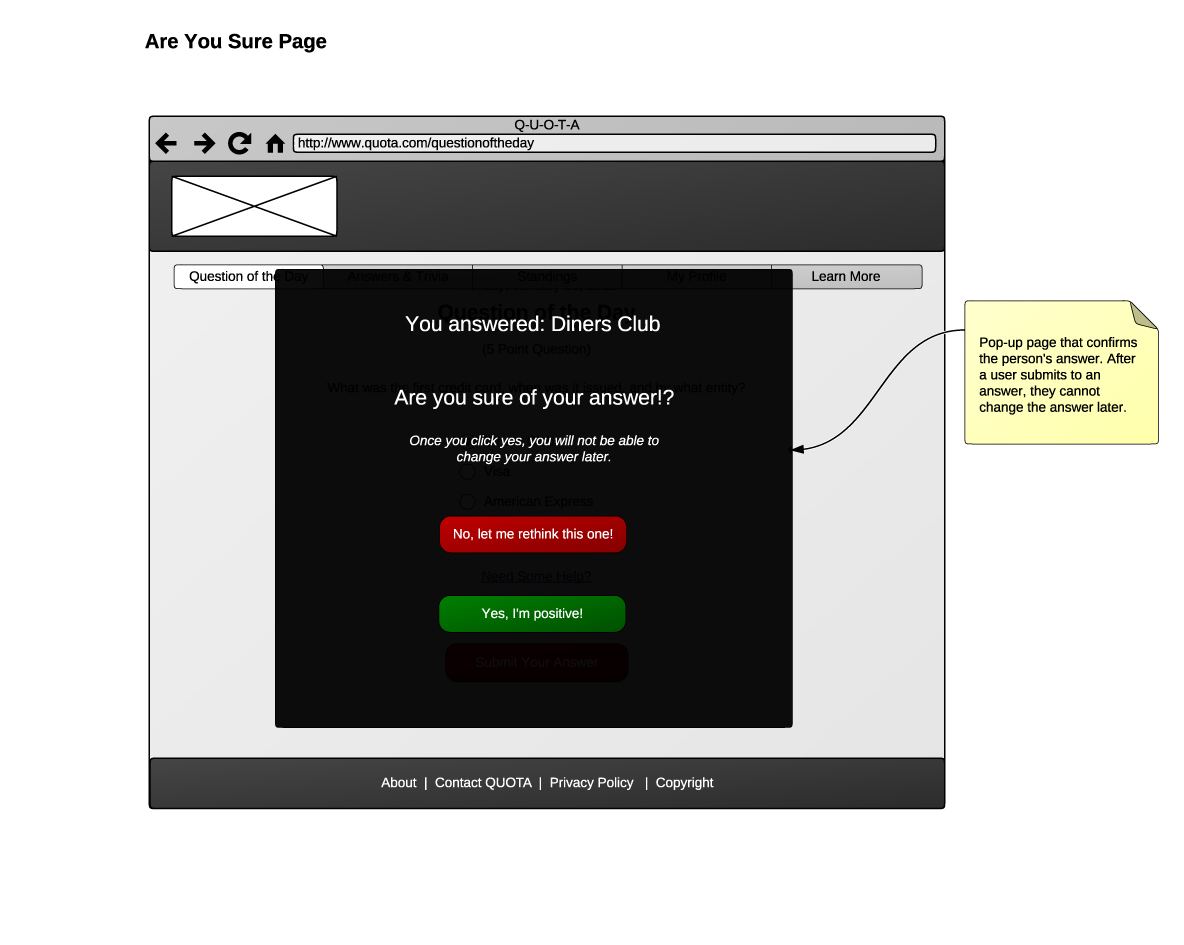Viewport: 1184px width, 945px height.
Task: Open the Question of the Day tab
Action: tap(248, 276)
